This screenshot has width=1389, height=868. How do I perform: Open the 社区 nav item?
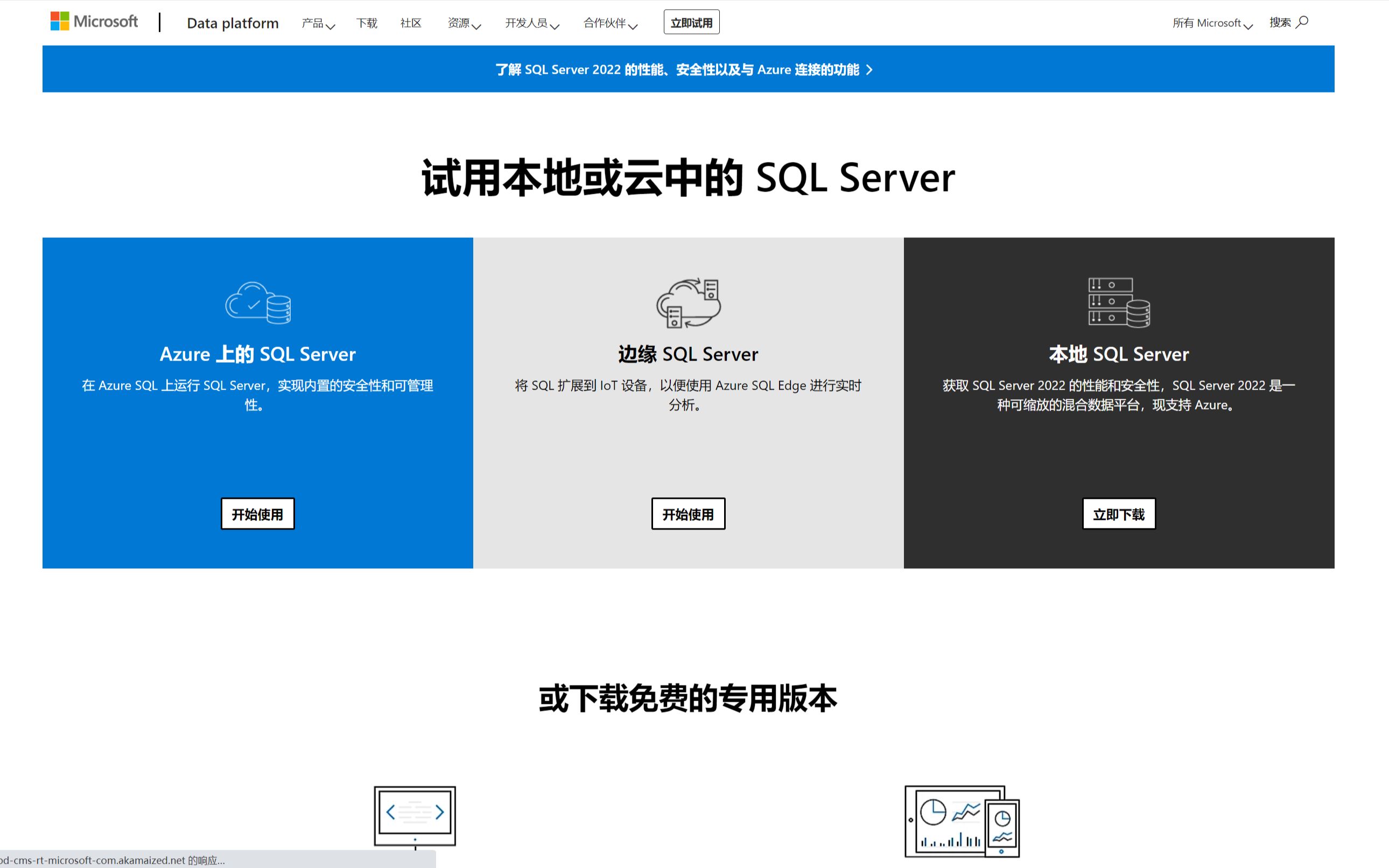pyautogui.click(x=411, y=24)
